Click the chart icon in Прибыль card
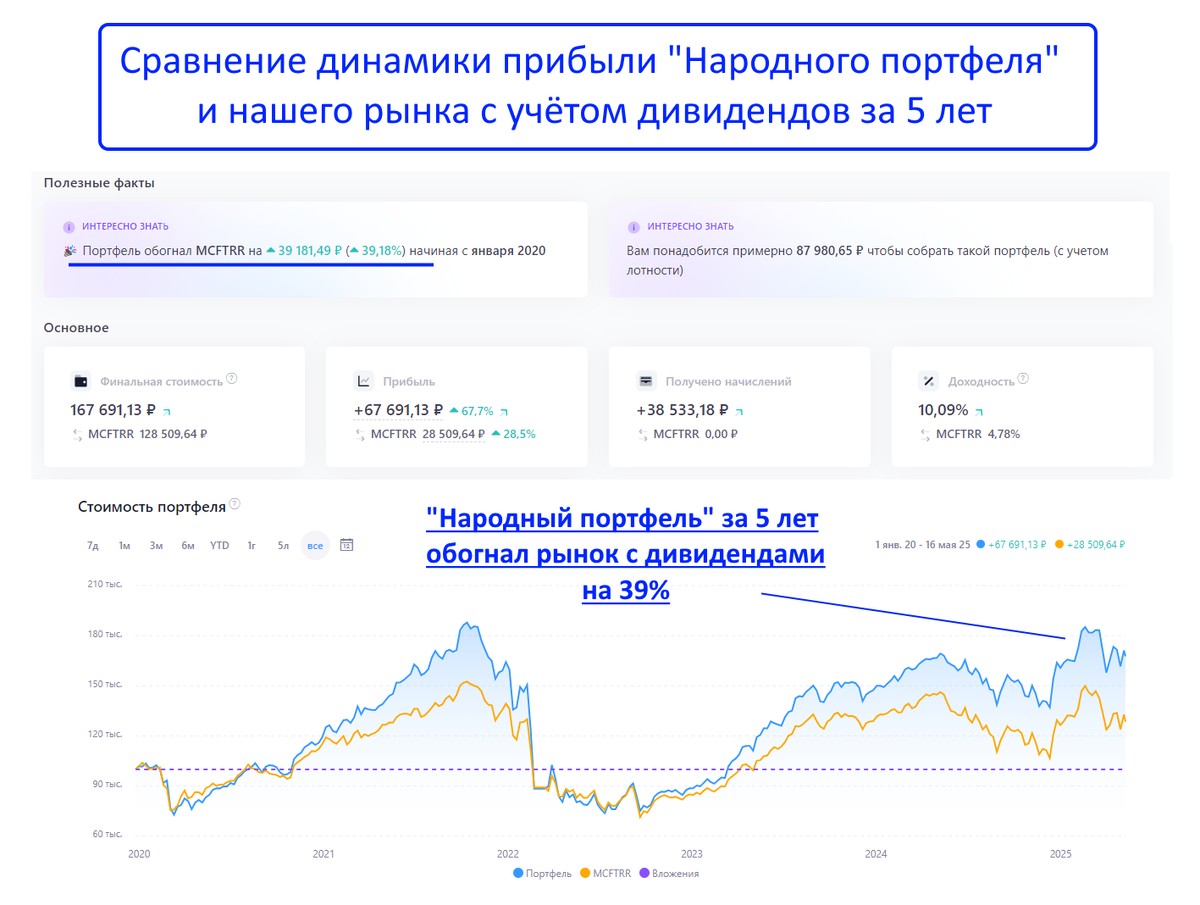Screen dimensions: 1200x905 [364, 381]
